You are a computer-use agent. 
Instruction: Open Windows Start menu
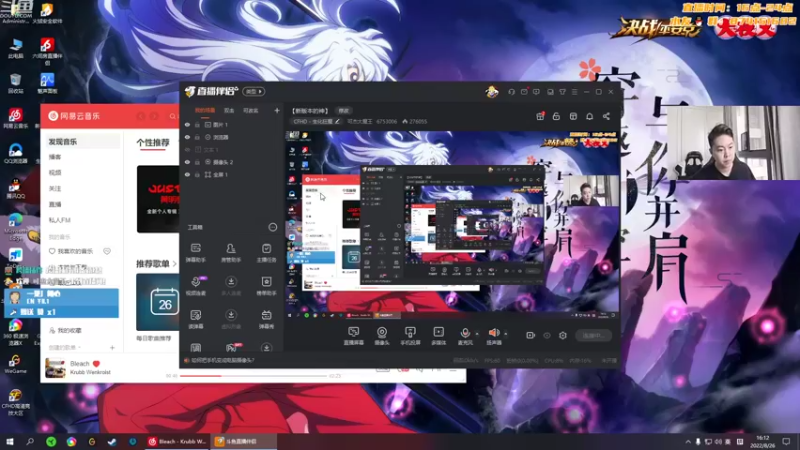click(10, 441)
